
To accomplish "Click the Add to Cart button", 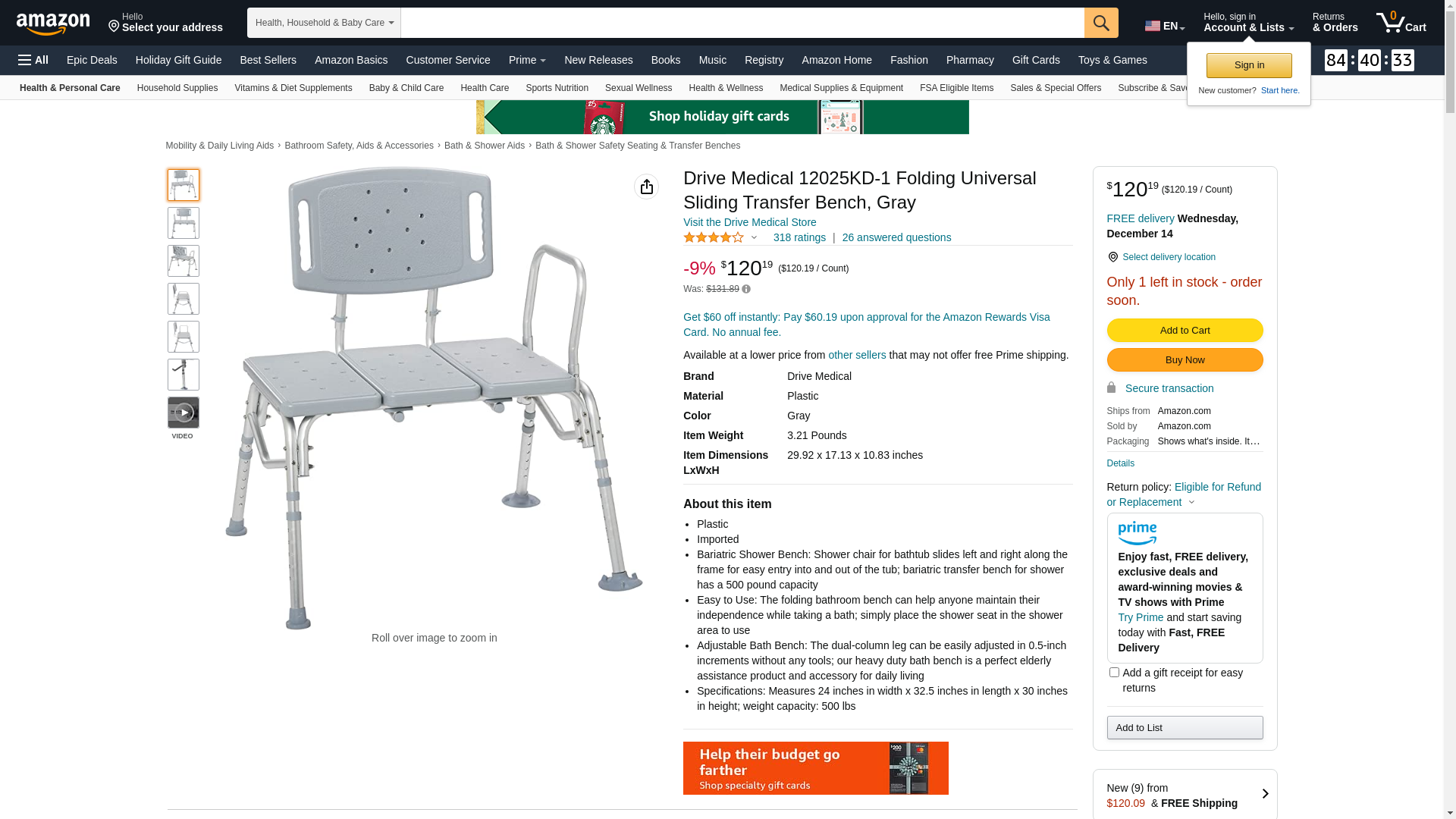I will pos(1185,331).
